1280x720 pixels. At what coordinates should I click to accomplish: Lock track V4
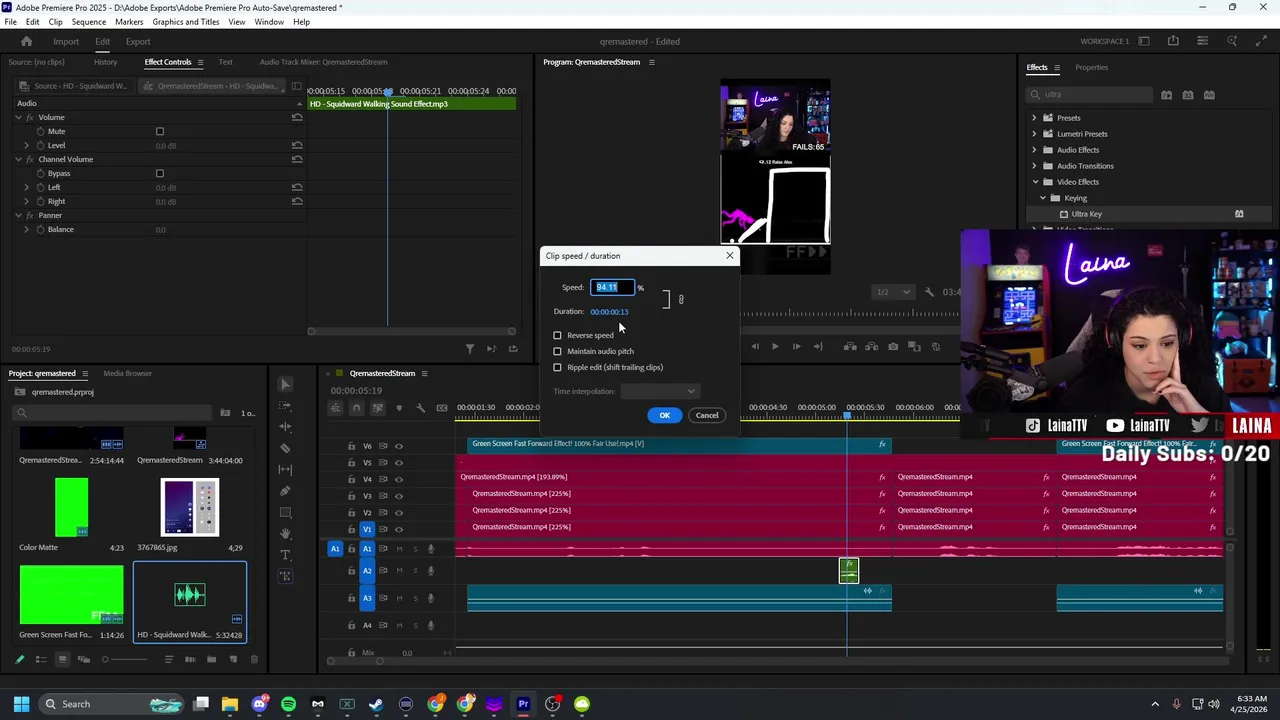[351, 479]
